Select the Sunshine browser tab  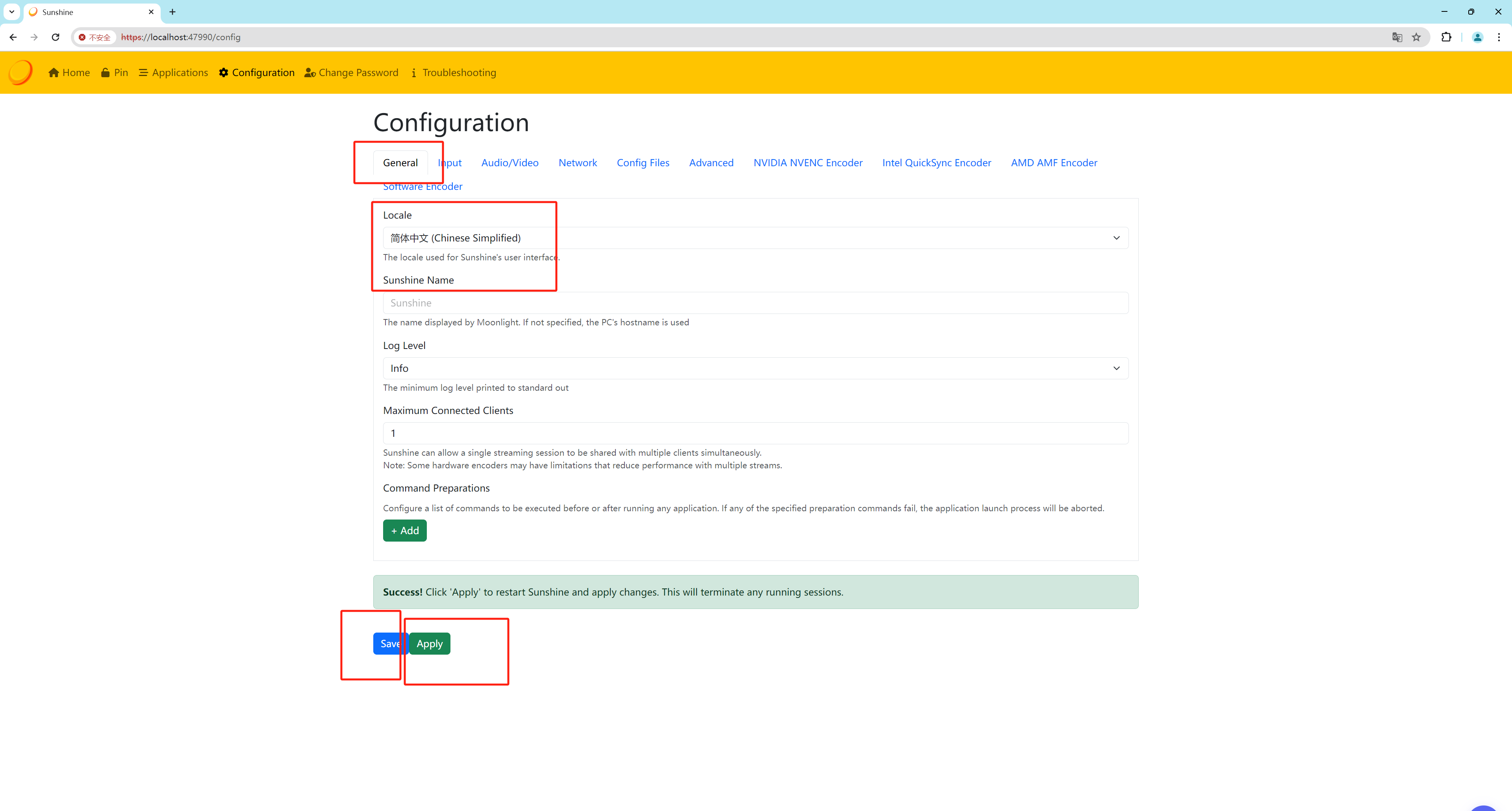[x=92, y=12]
